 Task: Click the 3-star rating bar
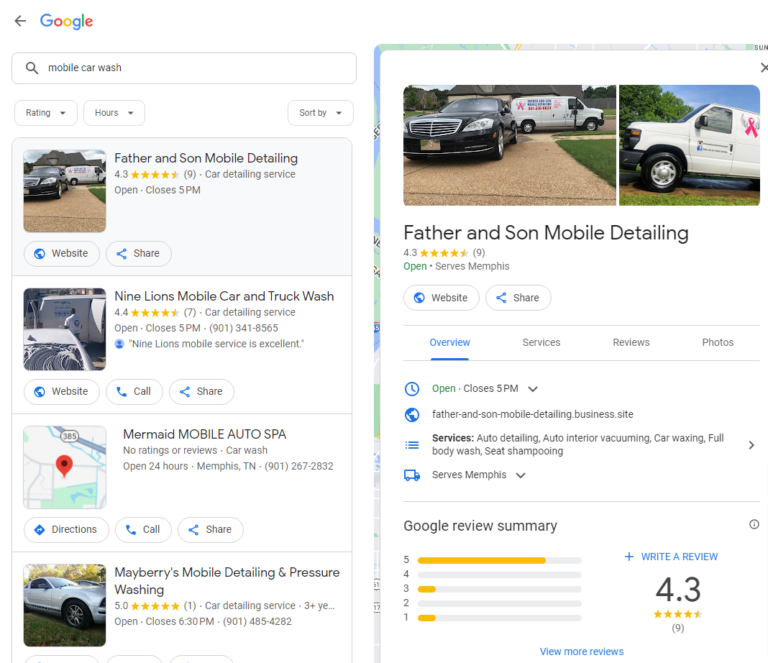pos(500,589)
